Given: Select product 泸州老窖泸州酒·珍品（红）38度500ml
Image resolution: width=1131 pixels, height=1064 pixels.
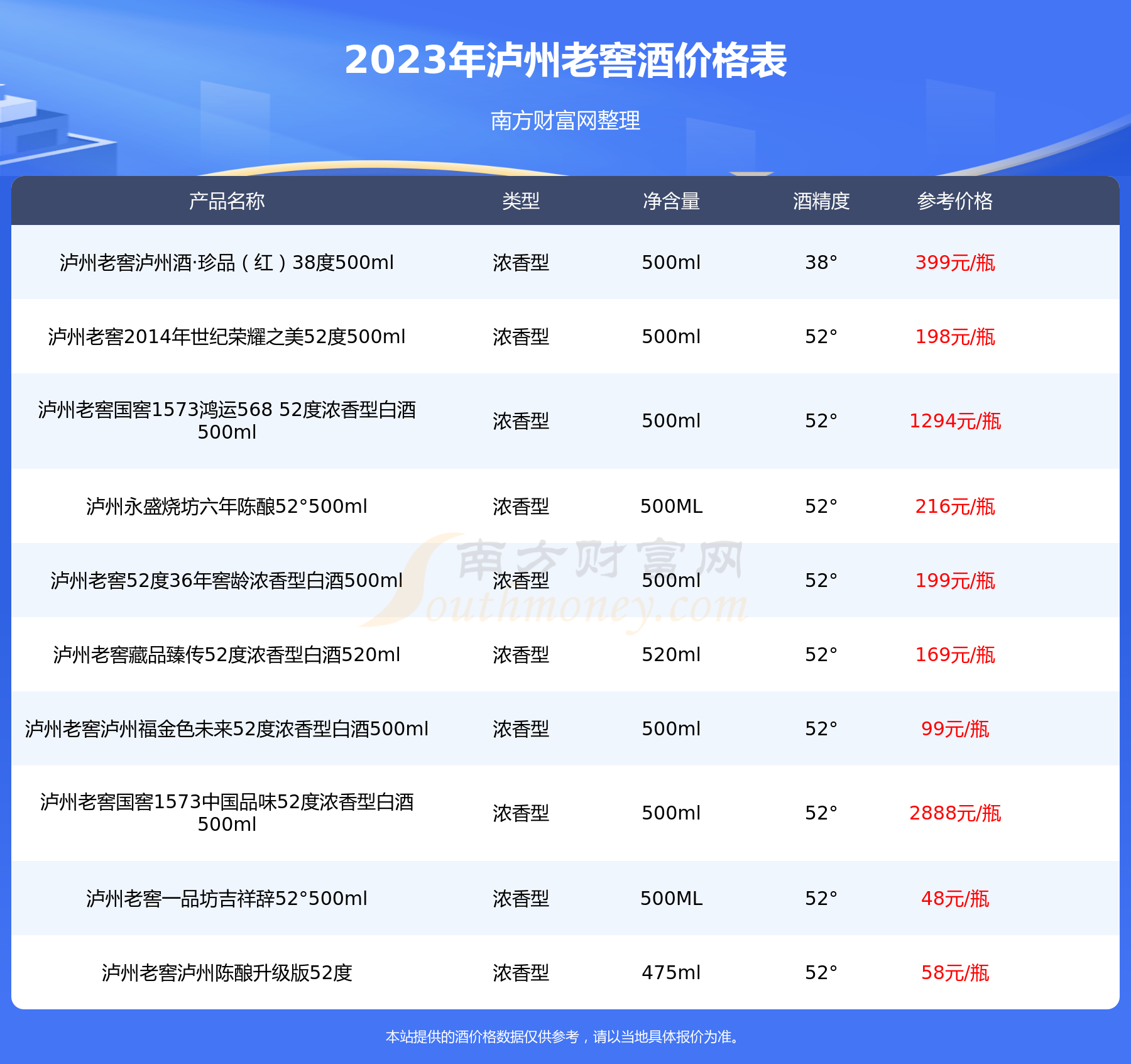Looking at the screenshot, I should click(x=227, y=262).
